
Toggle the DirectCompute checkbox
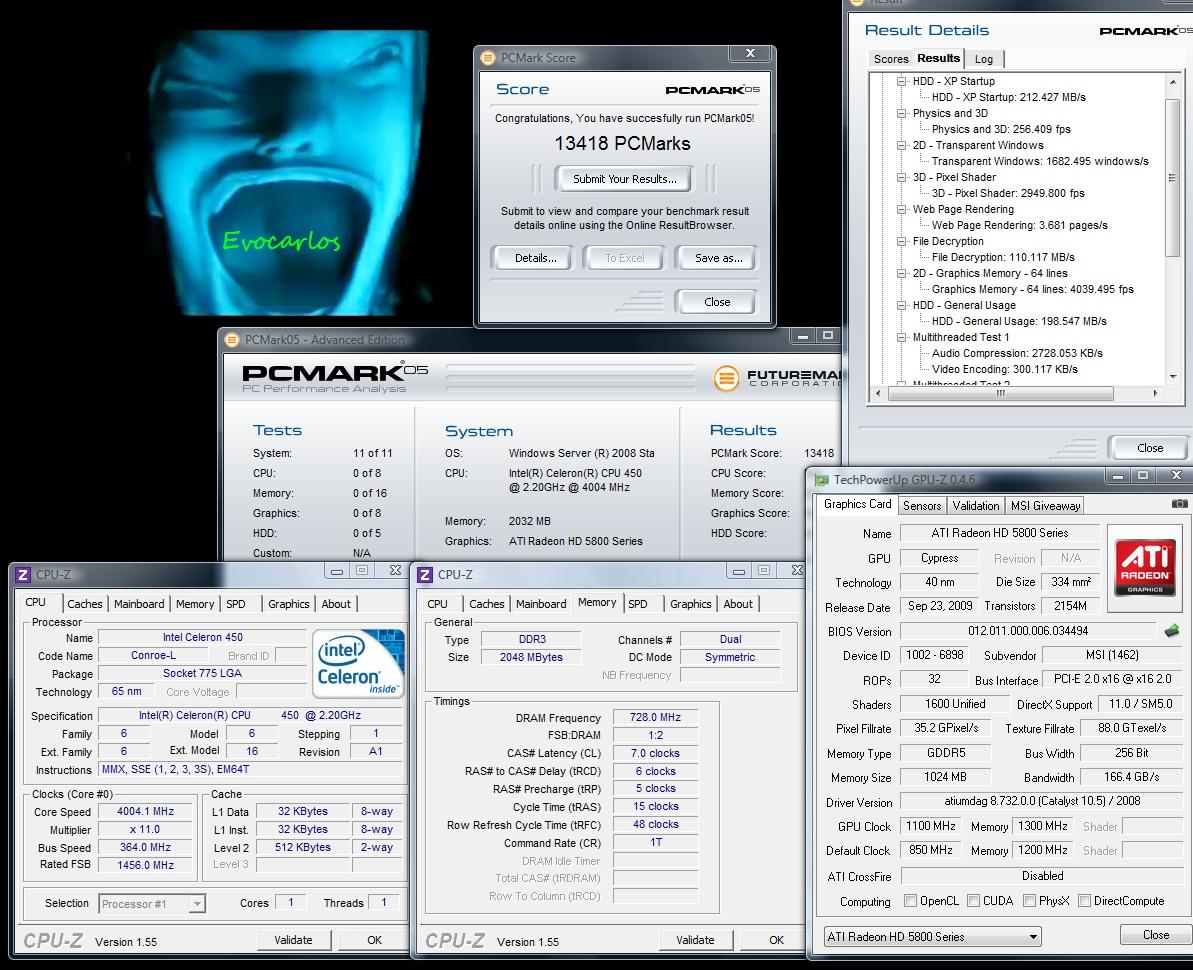(1084, 901)
